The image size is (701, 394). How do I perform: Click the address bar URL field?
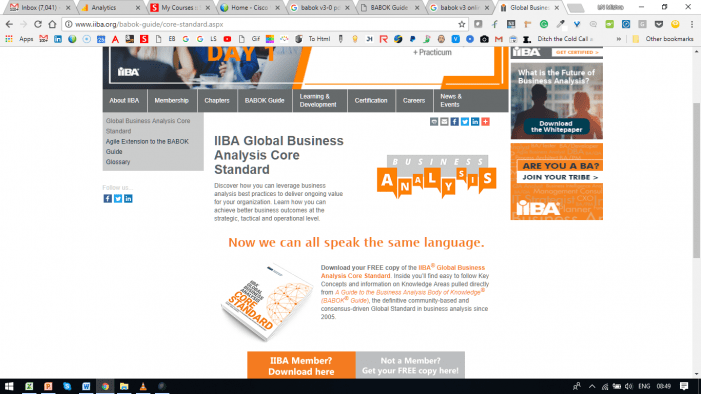click(x=264, y=24)
